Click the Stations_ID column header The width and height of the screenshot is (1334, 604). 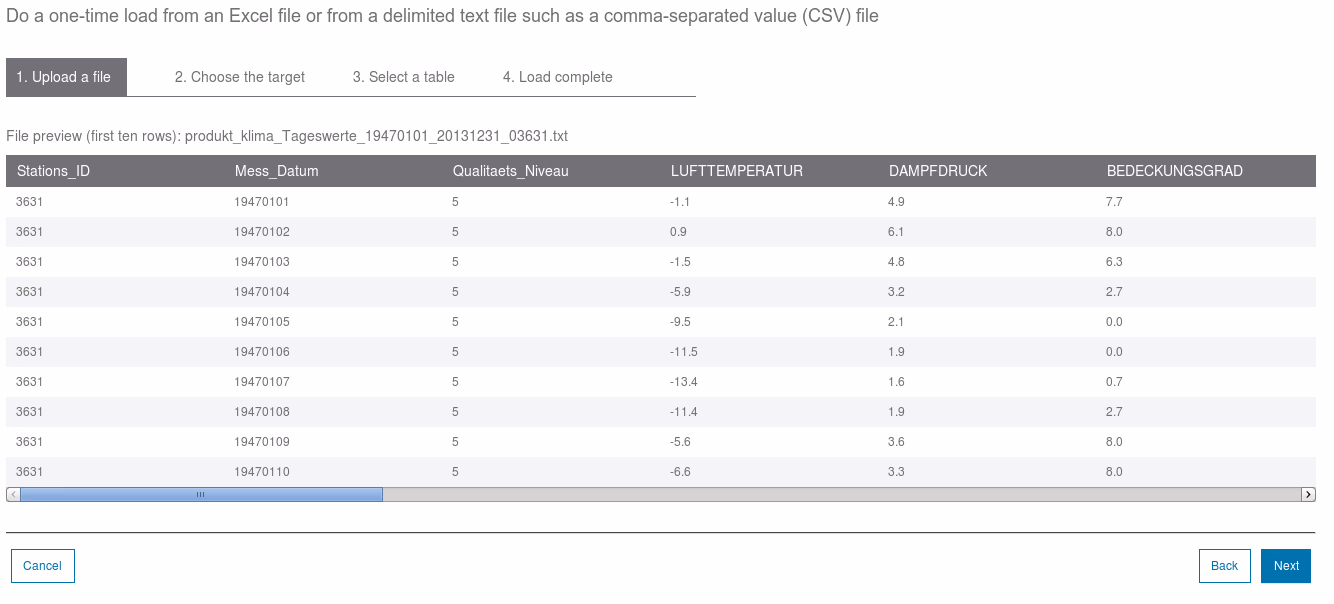54,171
